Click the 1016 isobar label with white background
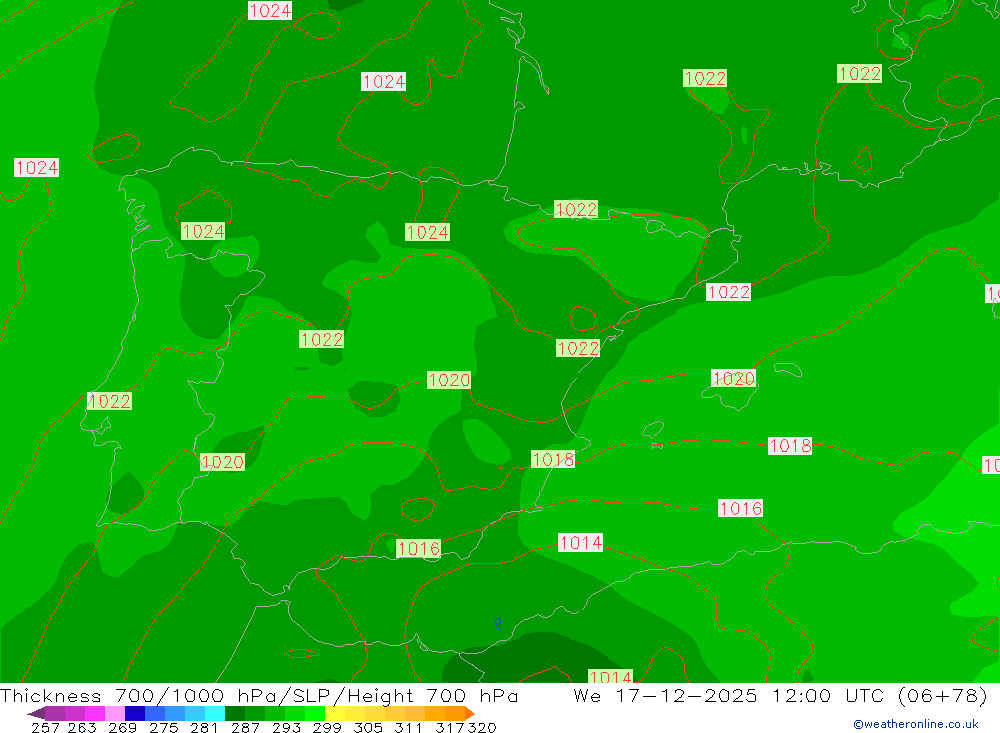This screenshot has height=733, width=1000. [740, 508]
